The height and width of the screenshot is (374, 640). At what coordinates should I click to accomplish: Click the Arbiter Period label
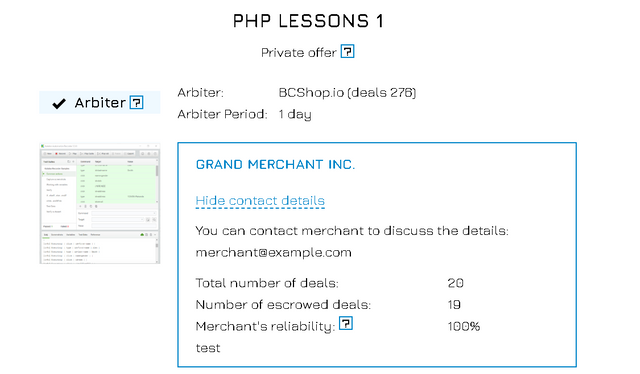pos(222,114)
